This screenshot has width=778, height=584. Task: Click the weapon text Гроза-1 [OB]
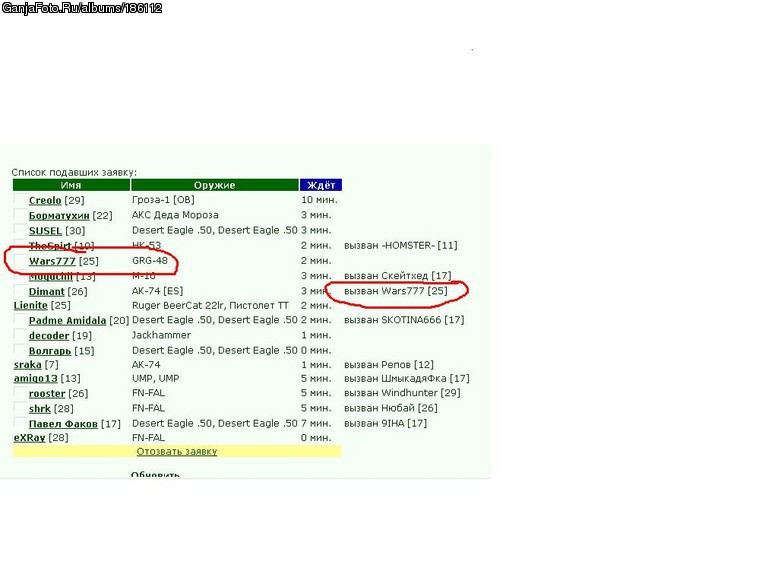tap(163, 200)
